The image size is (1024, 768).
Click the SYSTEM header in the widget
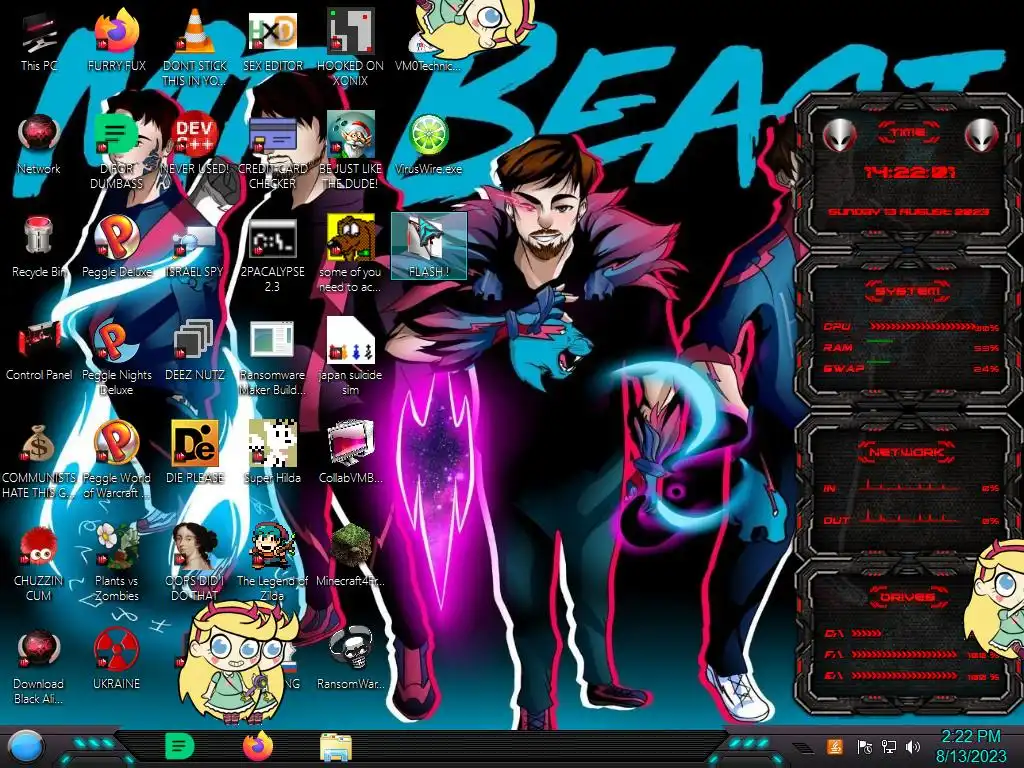point(908,291)
